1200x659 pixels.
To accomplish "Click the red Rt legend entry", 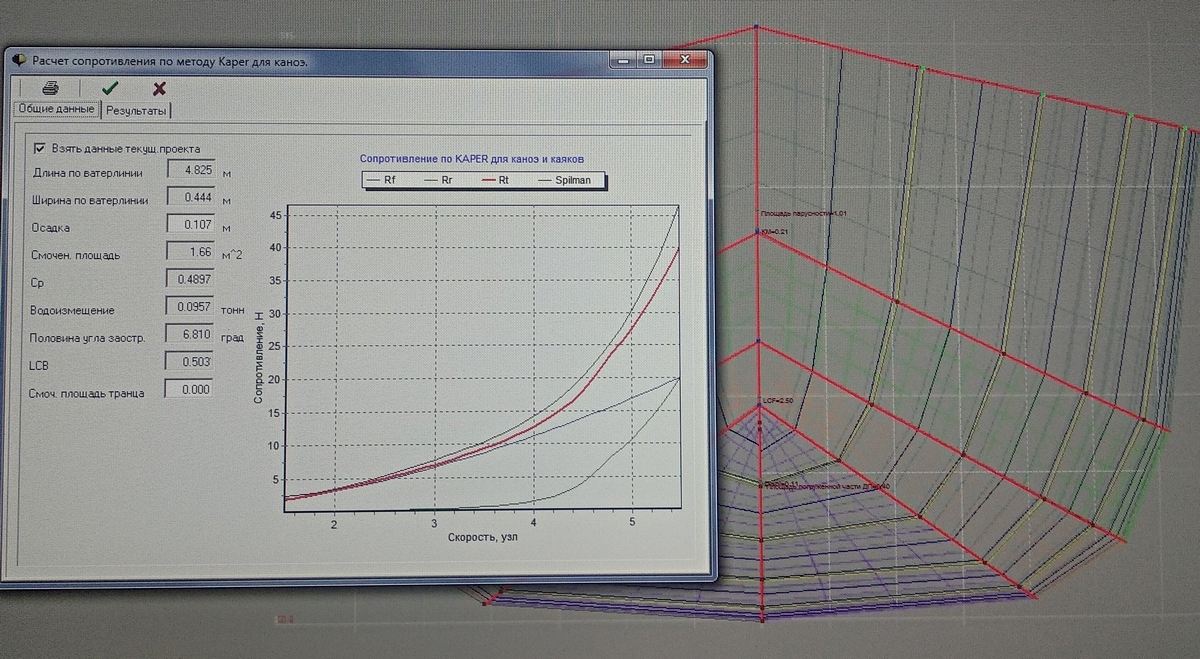I will (494, 181).
